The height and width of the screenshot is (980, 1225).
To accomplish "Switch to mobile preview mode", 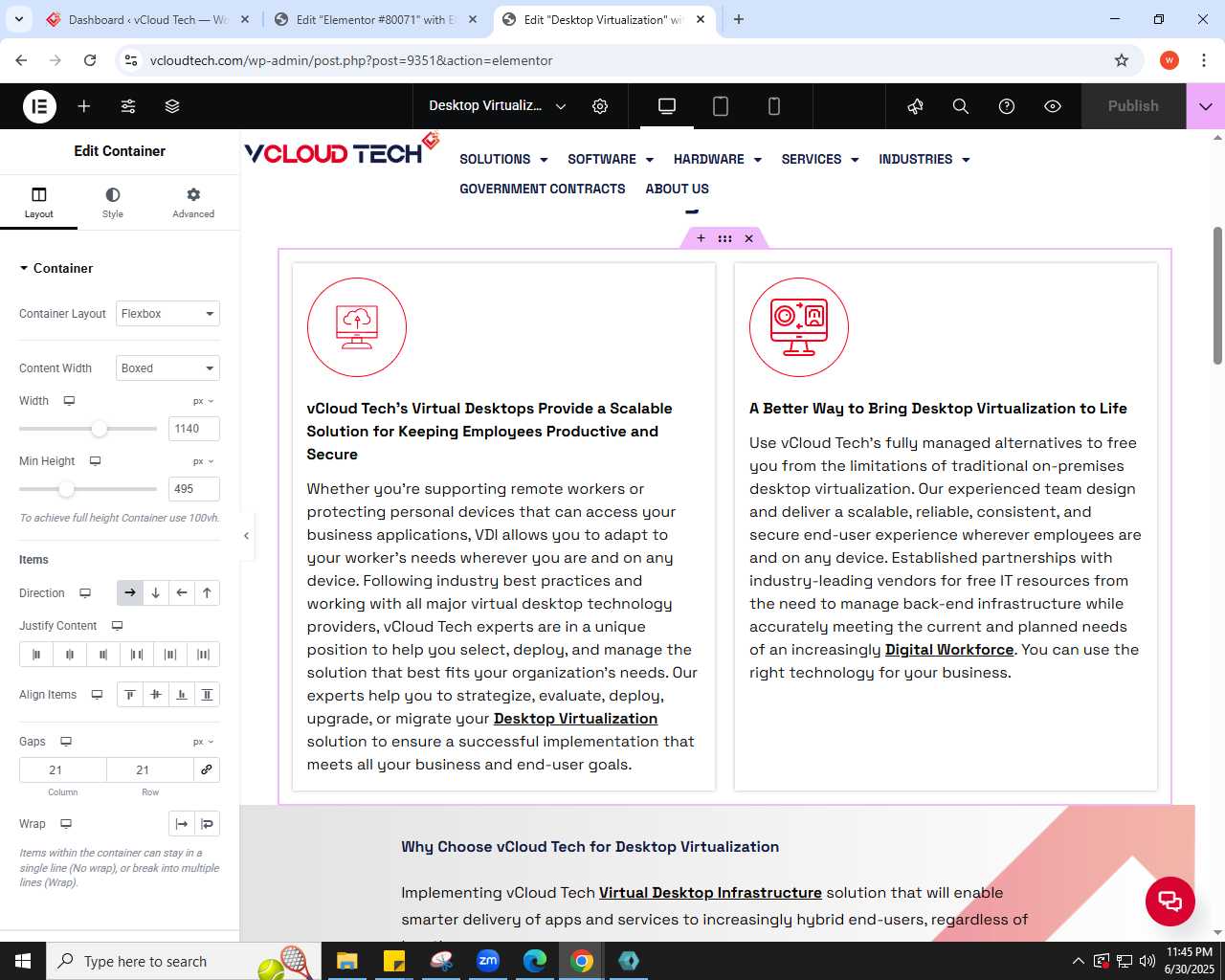I will 774,106.
